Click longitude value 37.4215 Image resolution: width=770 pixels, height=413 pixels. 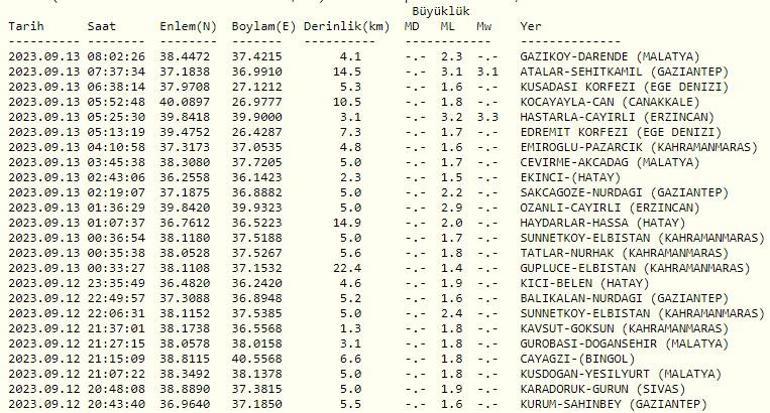click(x=257, y=57)
